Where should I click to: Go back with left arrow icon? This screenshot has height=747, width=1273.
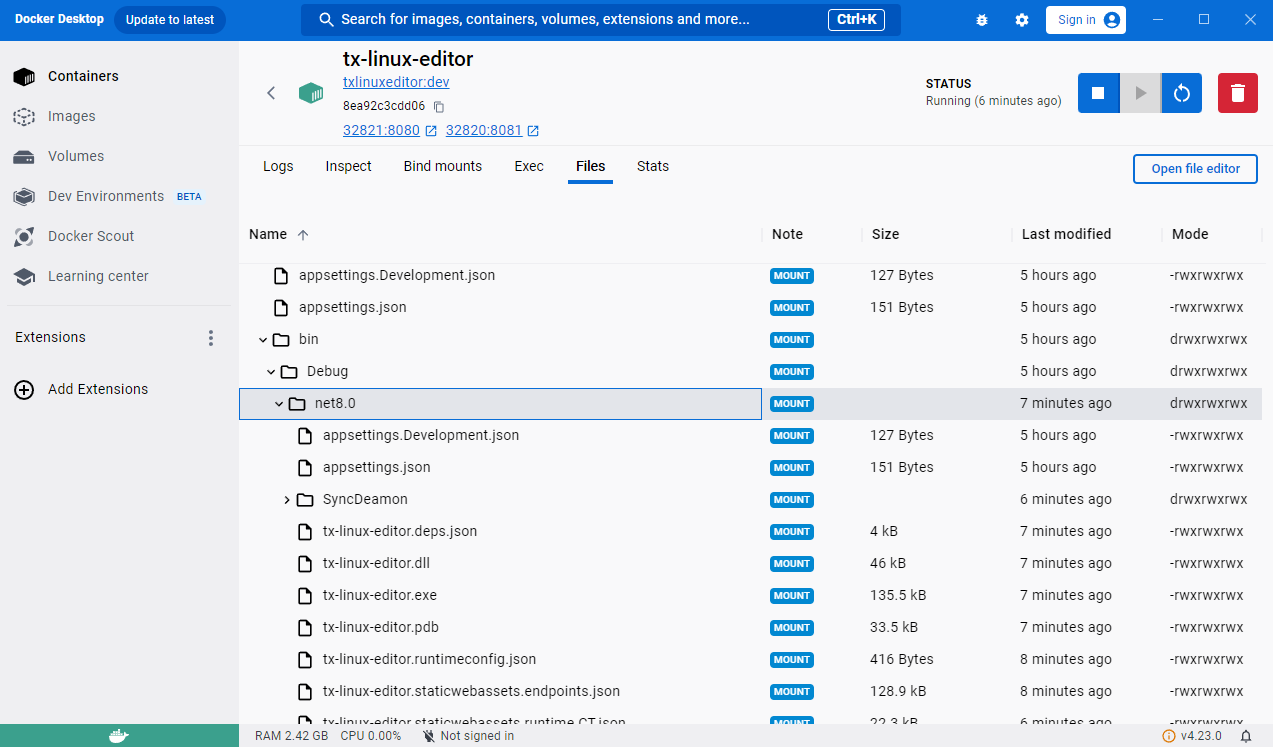(x=271, y=93)
